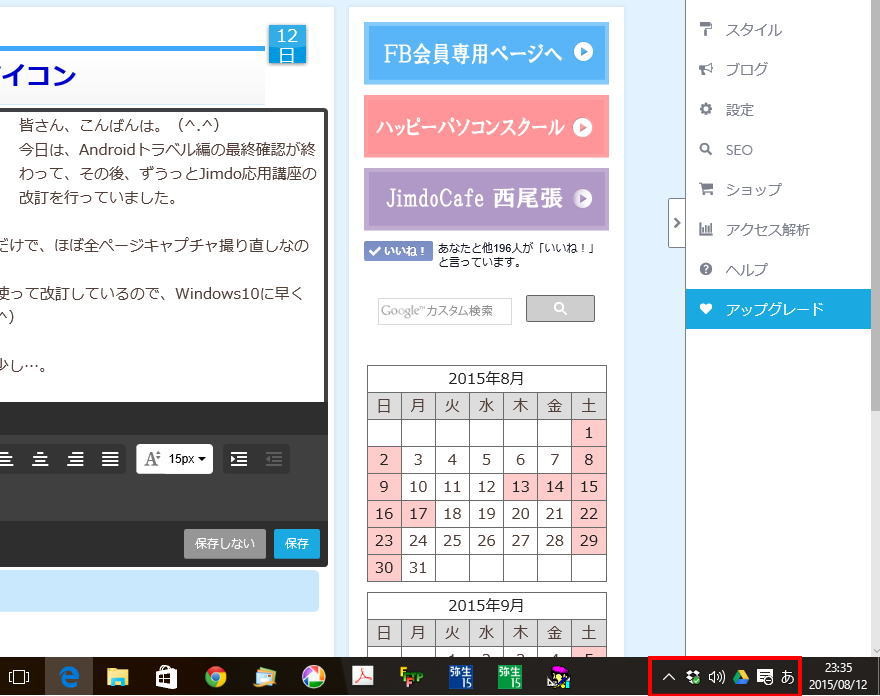Open the Action Center notification icon
This screenshot has width=880, height=696.
point(764,677)
